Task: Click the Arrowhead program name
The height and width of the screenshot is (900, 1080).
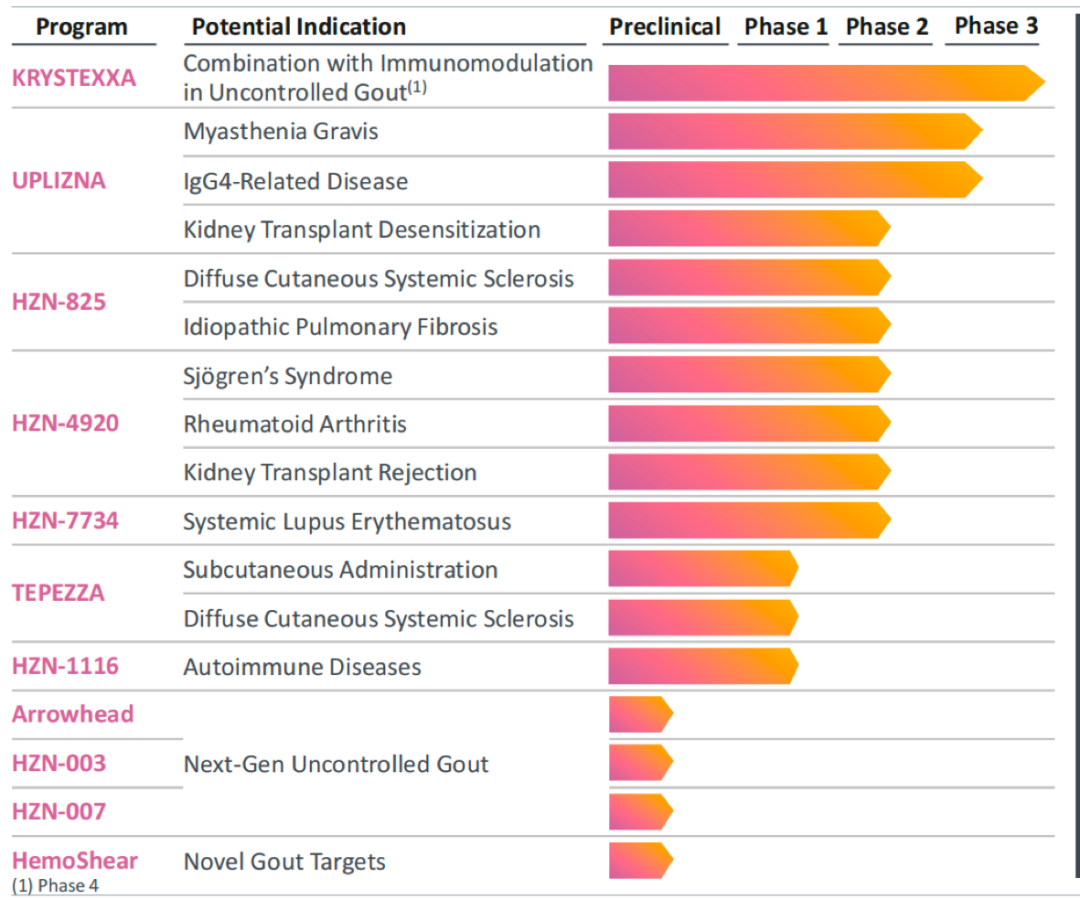Action: (73, 714)
